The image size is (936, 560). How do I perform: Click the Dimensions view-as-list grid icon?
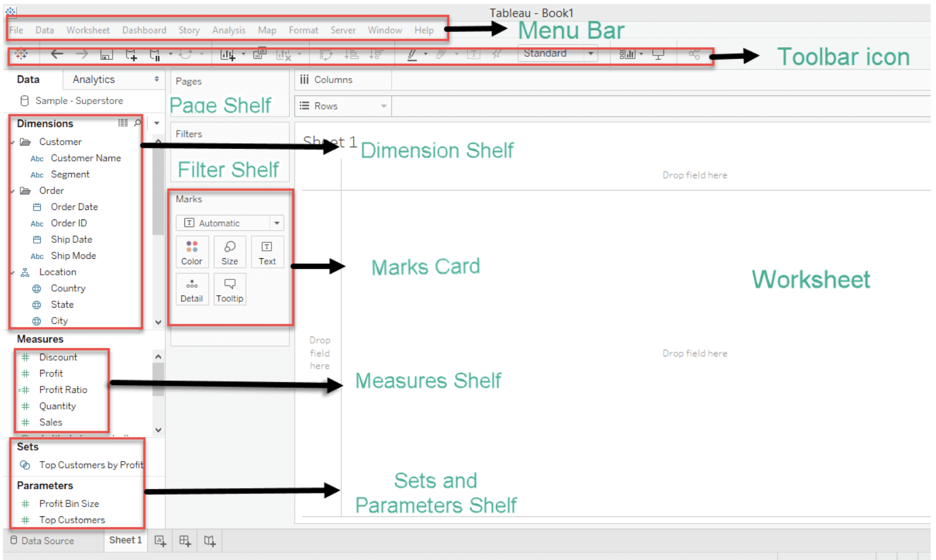point(123,123)
